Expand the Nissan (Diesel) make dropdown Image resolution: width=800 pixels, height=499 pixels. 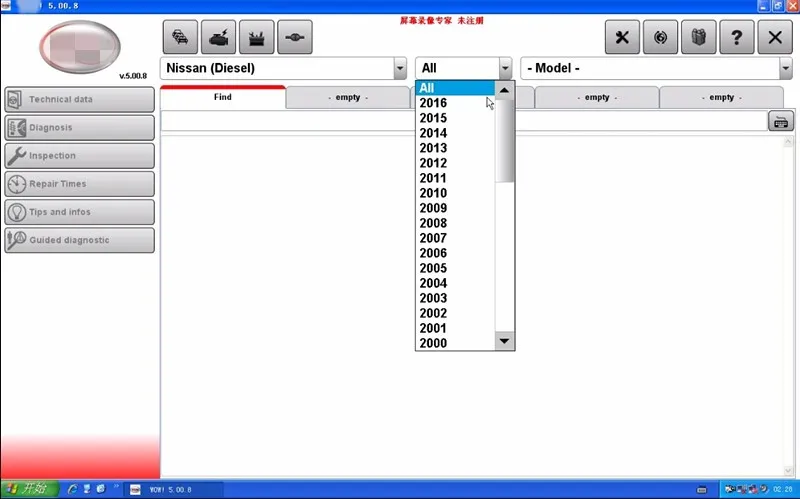point(400,68)
